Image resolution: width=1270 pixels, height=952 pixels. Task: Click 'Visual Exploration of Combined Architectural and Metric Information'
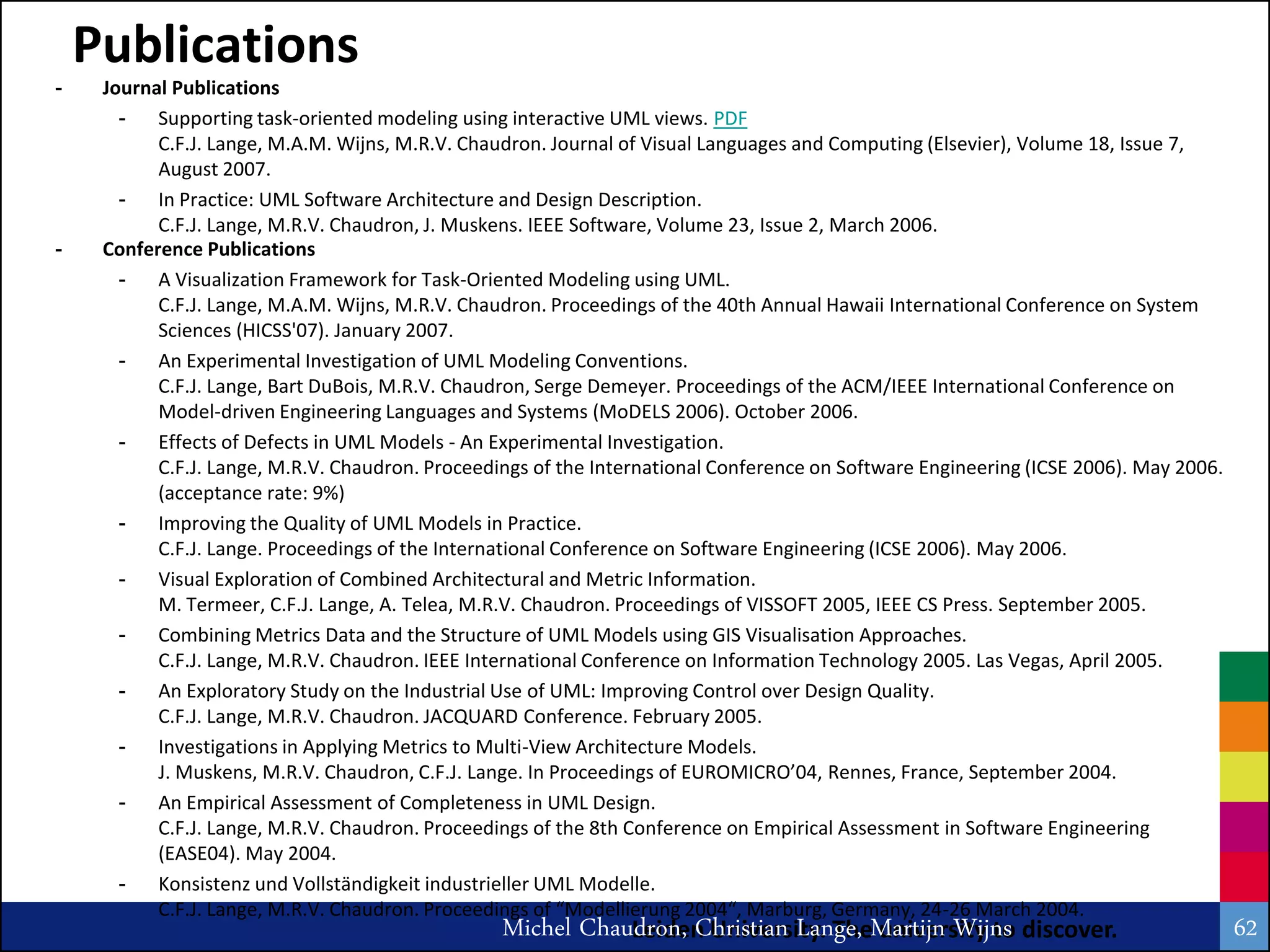click(x=457, y=579)
